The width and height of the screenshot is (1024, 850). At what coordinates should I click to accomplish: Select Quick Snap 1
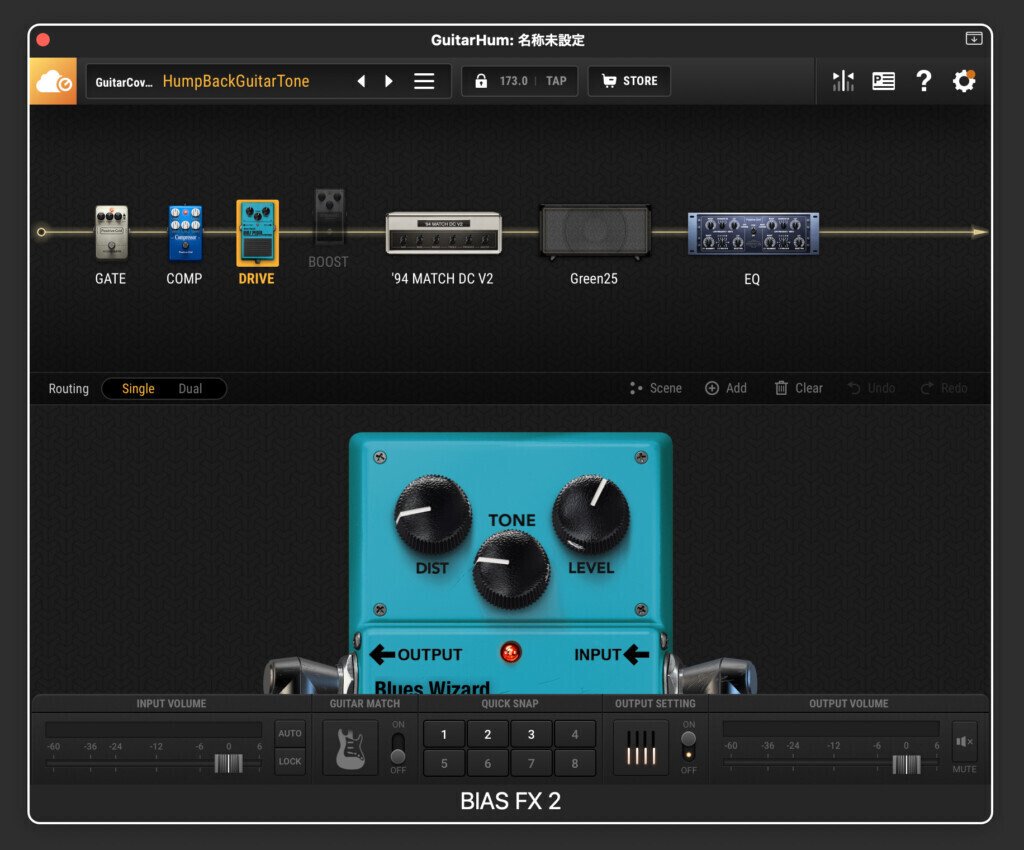pyautogui.click(x=444, y=734)
